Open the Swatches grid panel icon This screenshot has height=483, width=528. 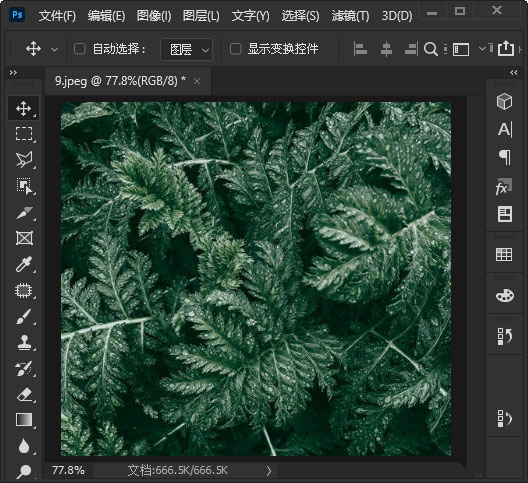(504, 254)
